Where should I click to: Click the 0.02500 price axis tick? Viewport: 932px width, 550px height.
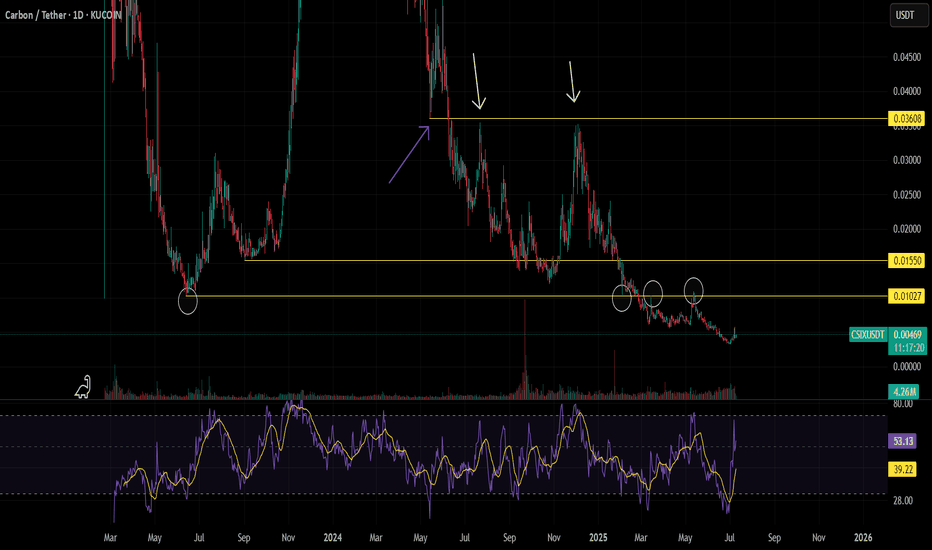tap(907, 195)
